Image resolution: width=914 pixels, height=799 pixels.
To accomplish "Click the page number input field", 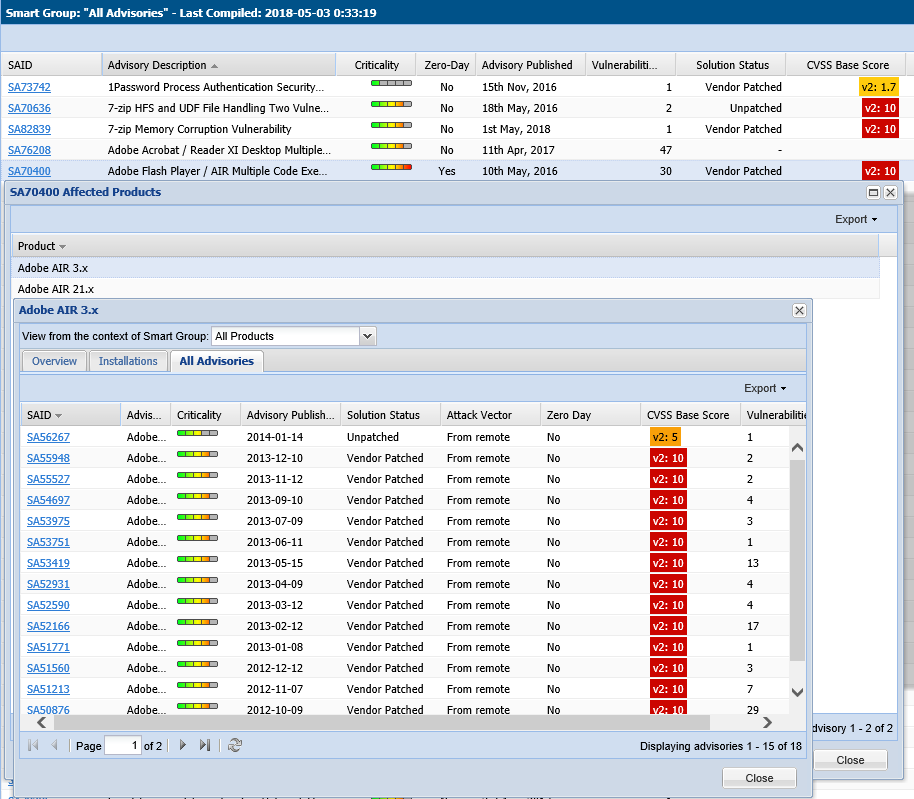I will click(x=122, y=745).
